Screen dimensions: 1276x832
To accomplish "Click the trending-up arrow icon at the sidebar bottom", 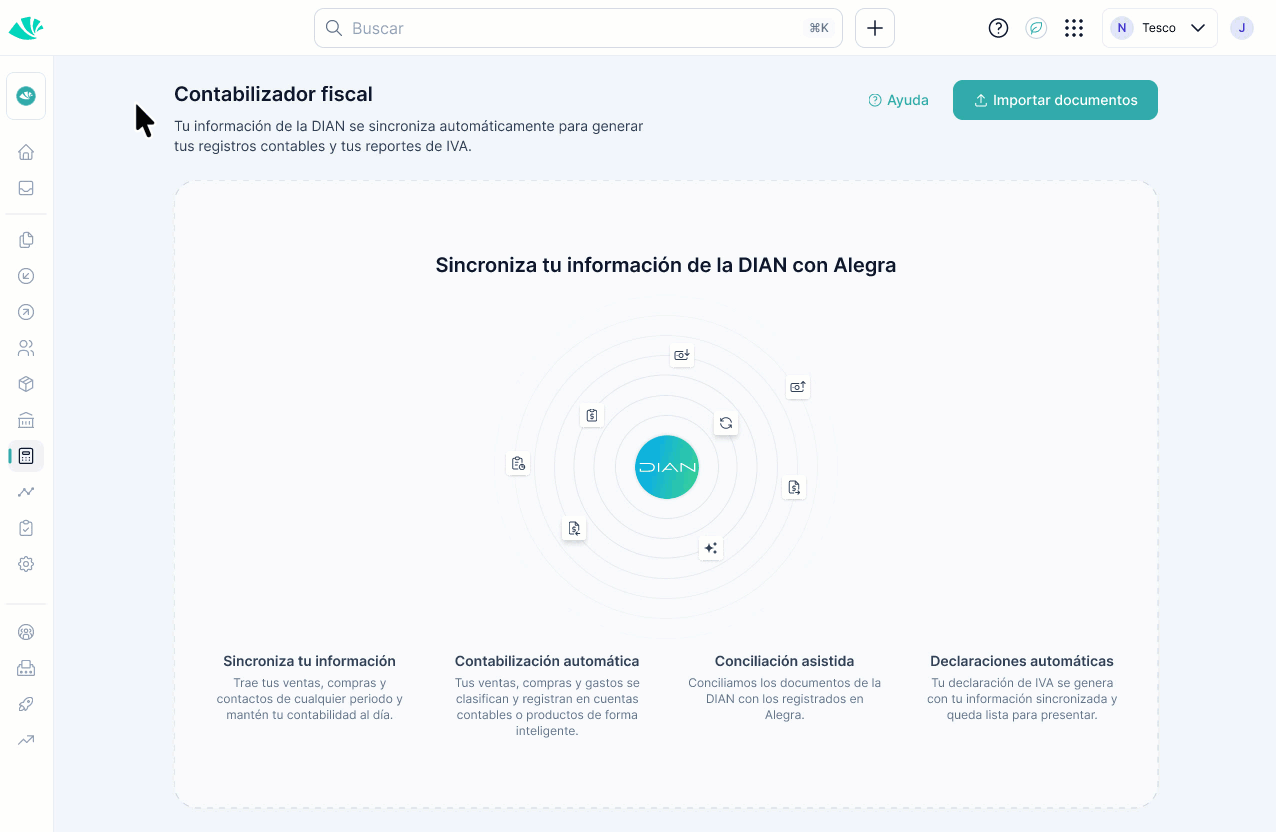I will [x=26, y=740].
